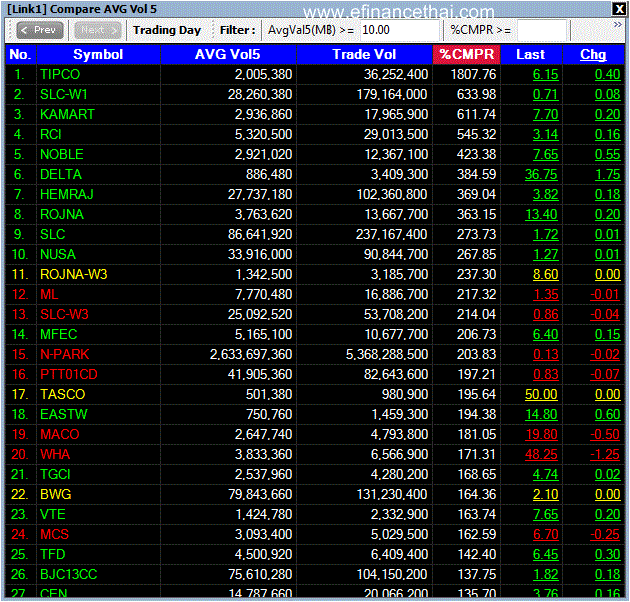This screenshot has width=630, height=602.
Task: Select the RCI symbol
Action: pyautogui.click(x=51, y=134)
